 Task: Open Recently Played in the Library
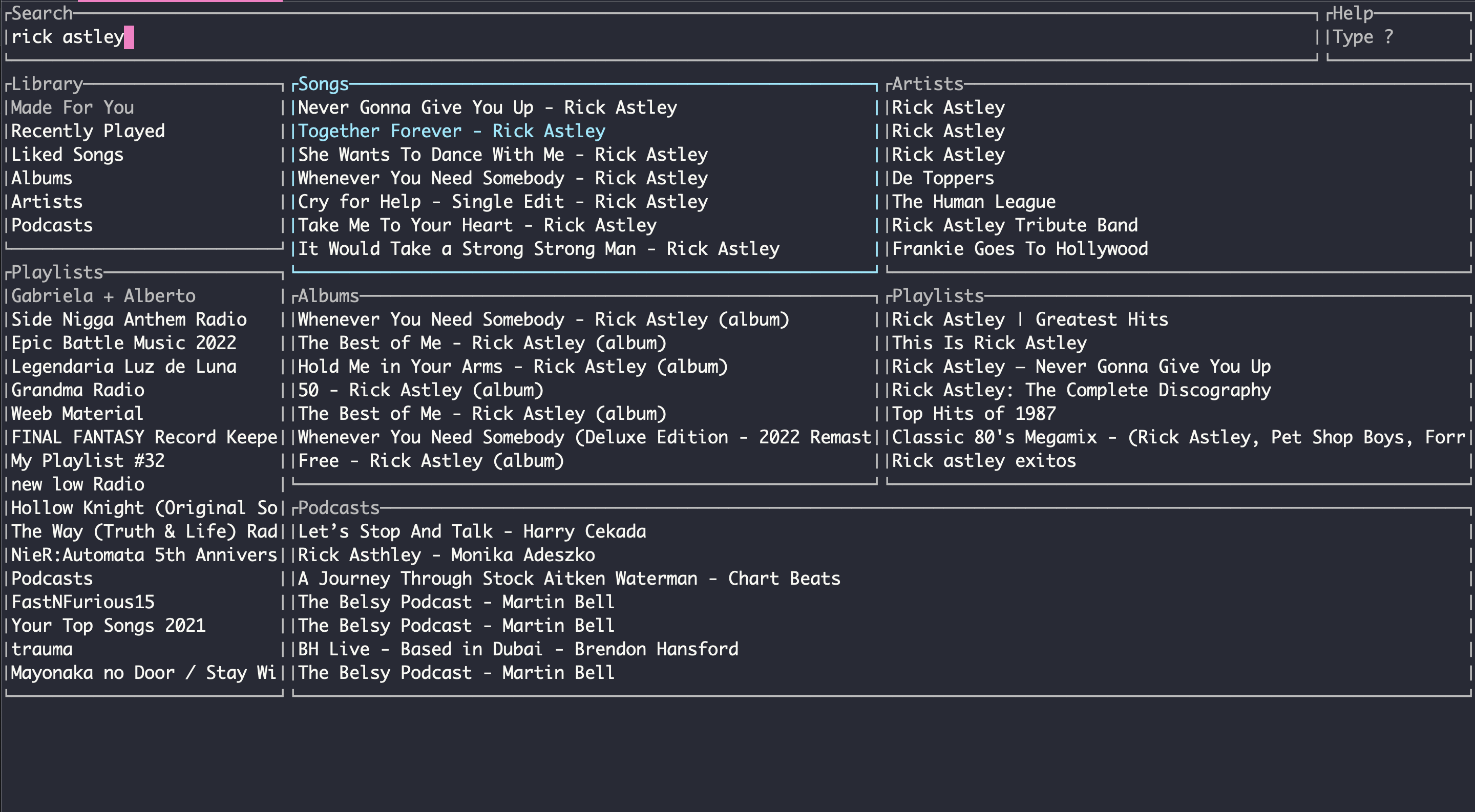tap(88, 131)
